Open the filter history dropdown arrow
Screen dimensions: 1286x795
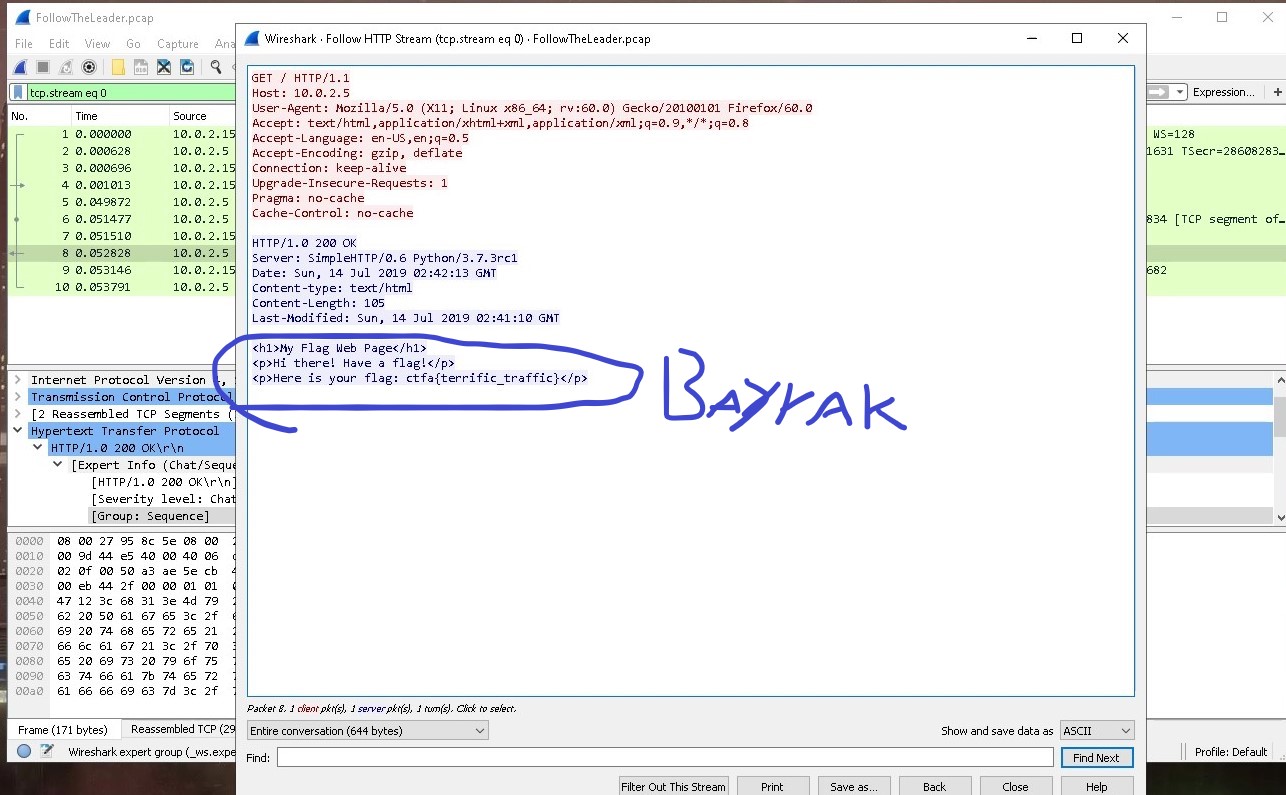tap(1180, 92)
